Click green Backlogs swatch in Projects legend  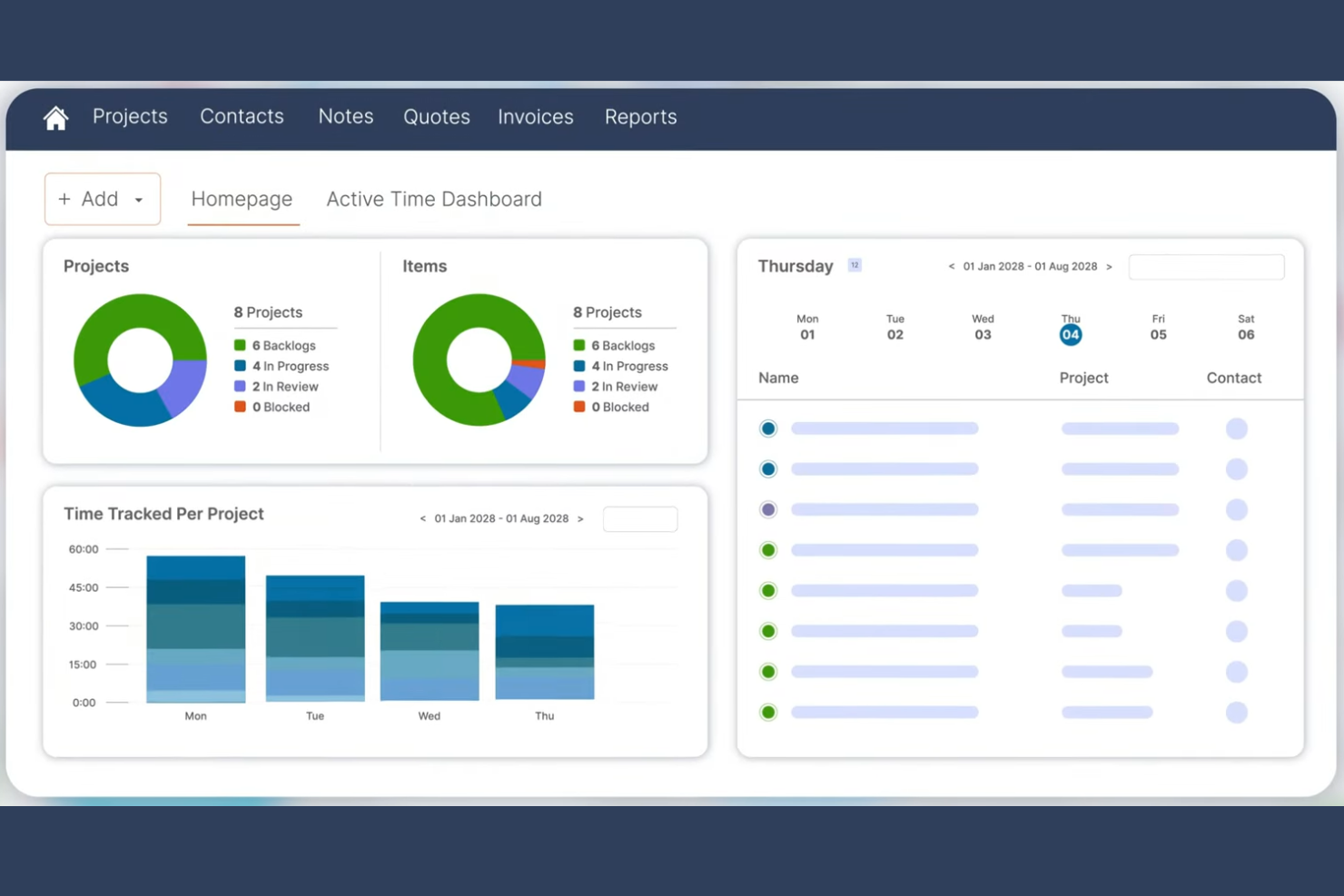click(x=240, y=345)
